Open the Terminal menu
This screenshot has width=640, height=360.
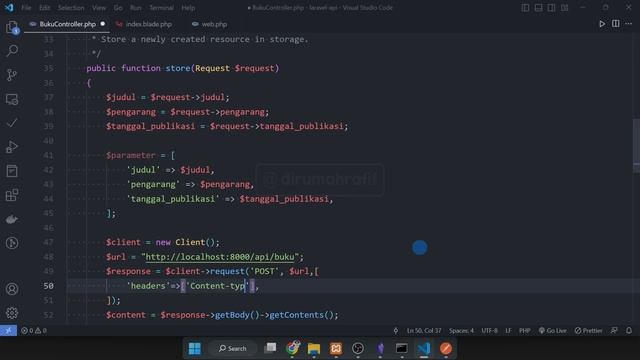pyautogui.click(x=161, y=8)
